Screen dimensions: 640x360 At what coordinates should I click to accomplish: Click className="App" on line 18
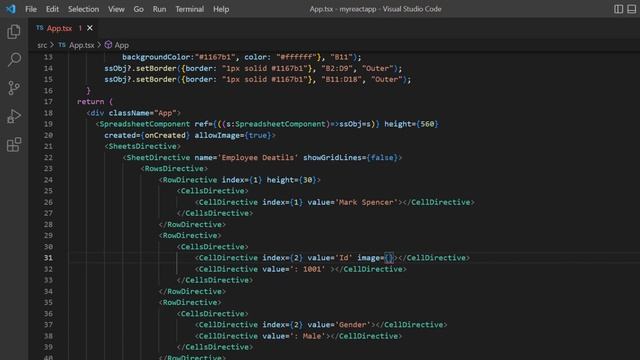(x=144, y=113)
